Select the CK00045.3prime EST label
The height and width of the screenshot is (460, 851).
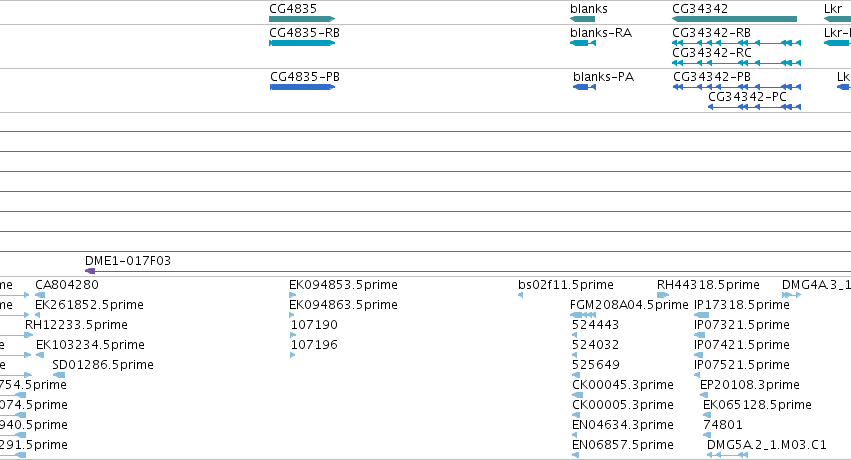tap(623, 385)
